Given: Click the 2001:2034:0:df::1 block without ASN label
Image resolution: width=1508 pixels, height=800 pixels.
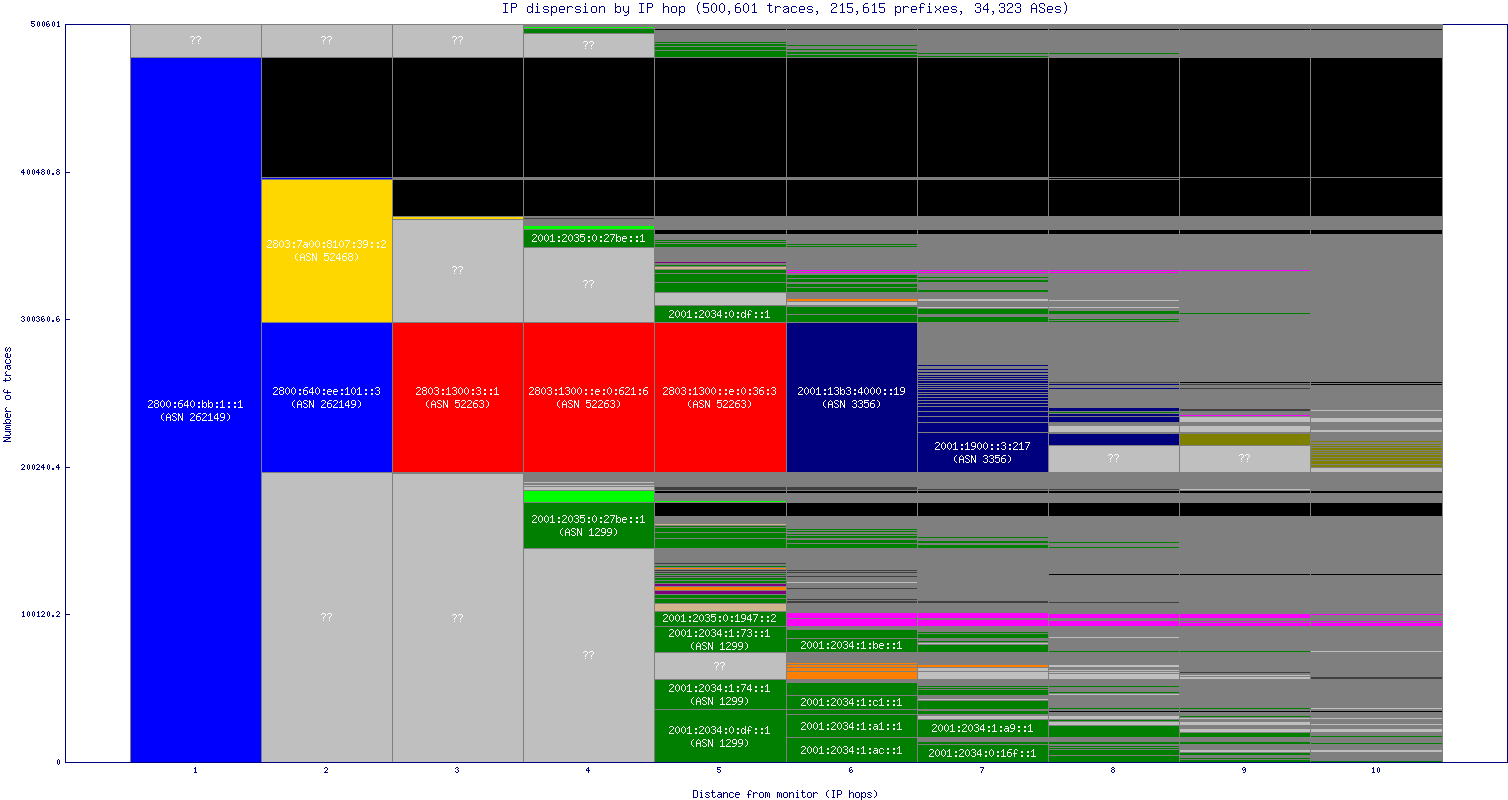Looking at the screenshot, I should click(720, 314).
